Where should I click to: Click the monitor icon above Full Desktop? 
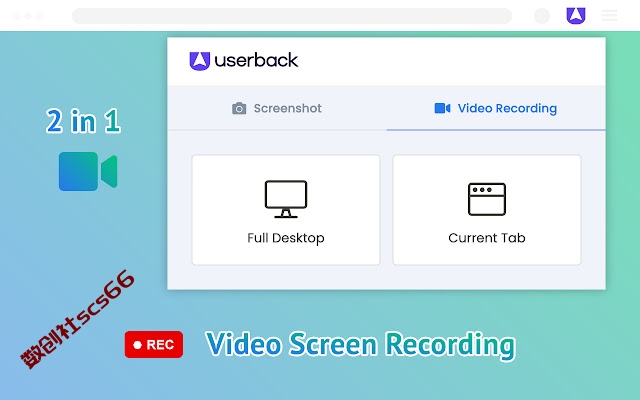click(x=286, y=199)
